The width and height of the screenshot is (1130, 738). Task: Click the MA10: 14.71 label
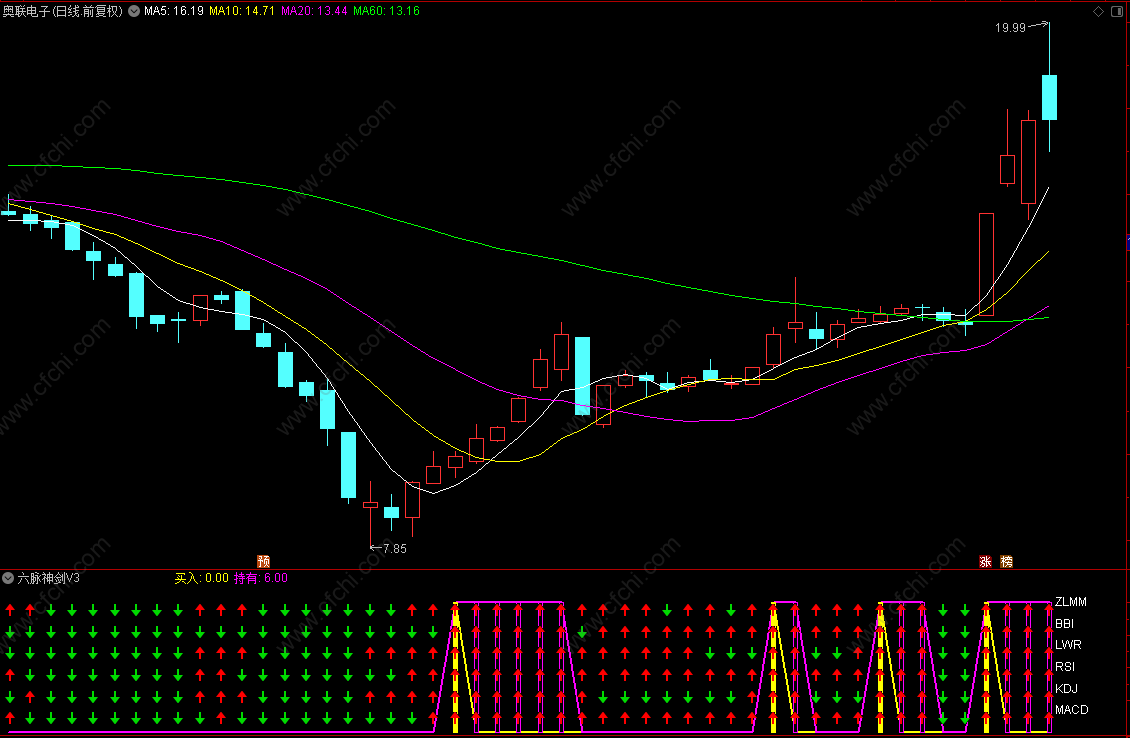pyautogui.click(x=242, y=11)
